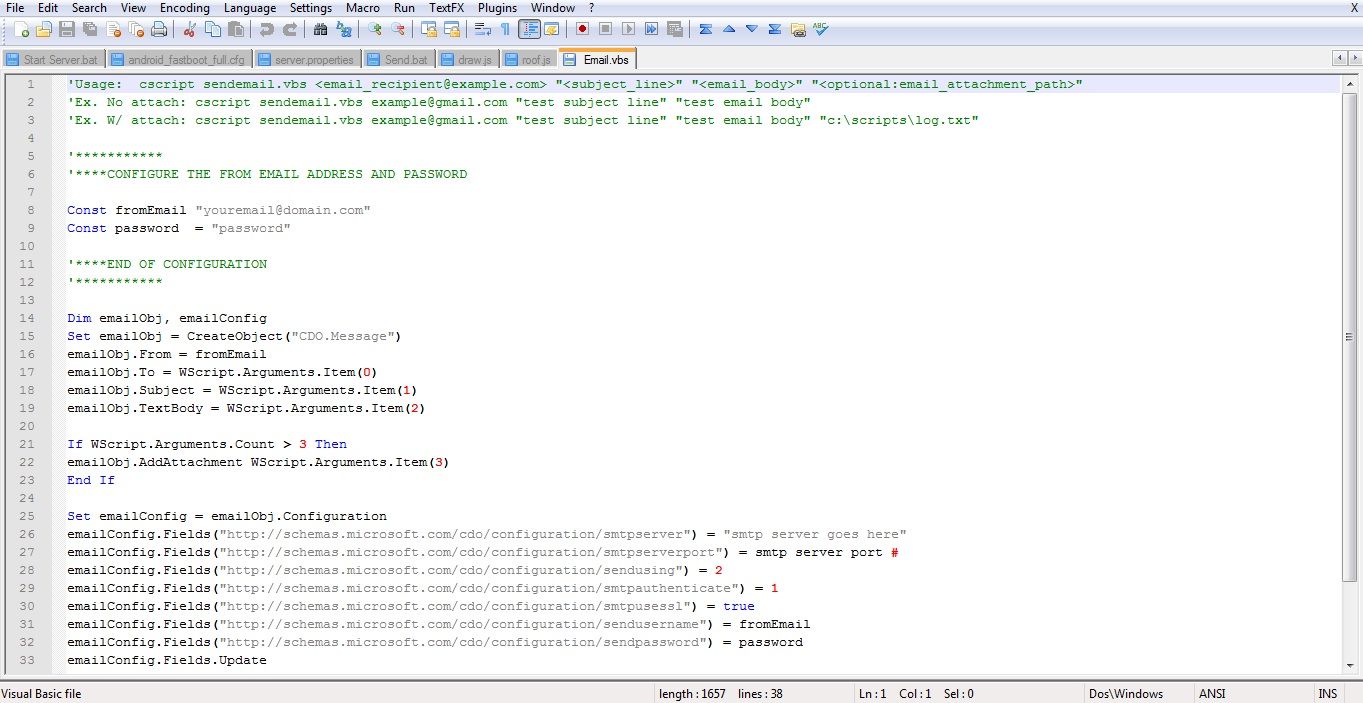Save the current file with Save icon
Screen dimensions: 1363x703
pos(66,30)
